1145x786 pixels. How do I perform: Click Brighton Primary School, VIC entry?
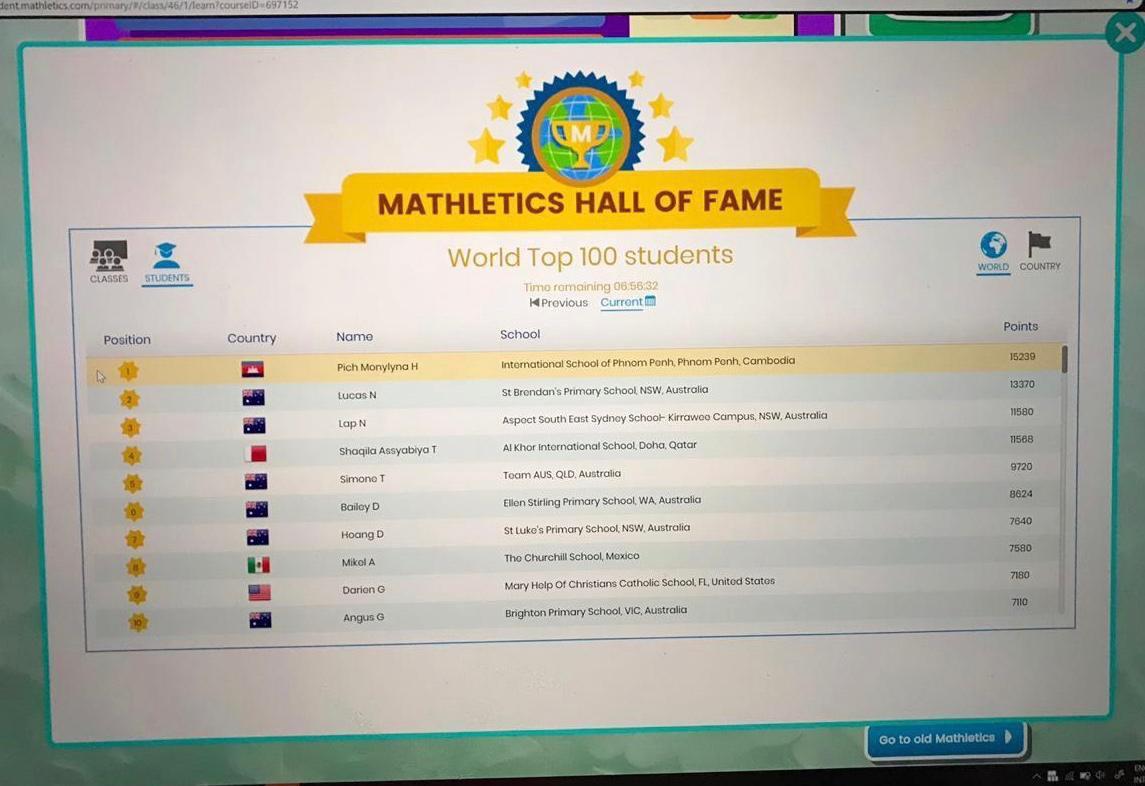coord(596,611)
